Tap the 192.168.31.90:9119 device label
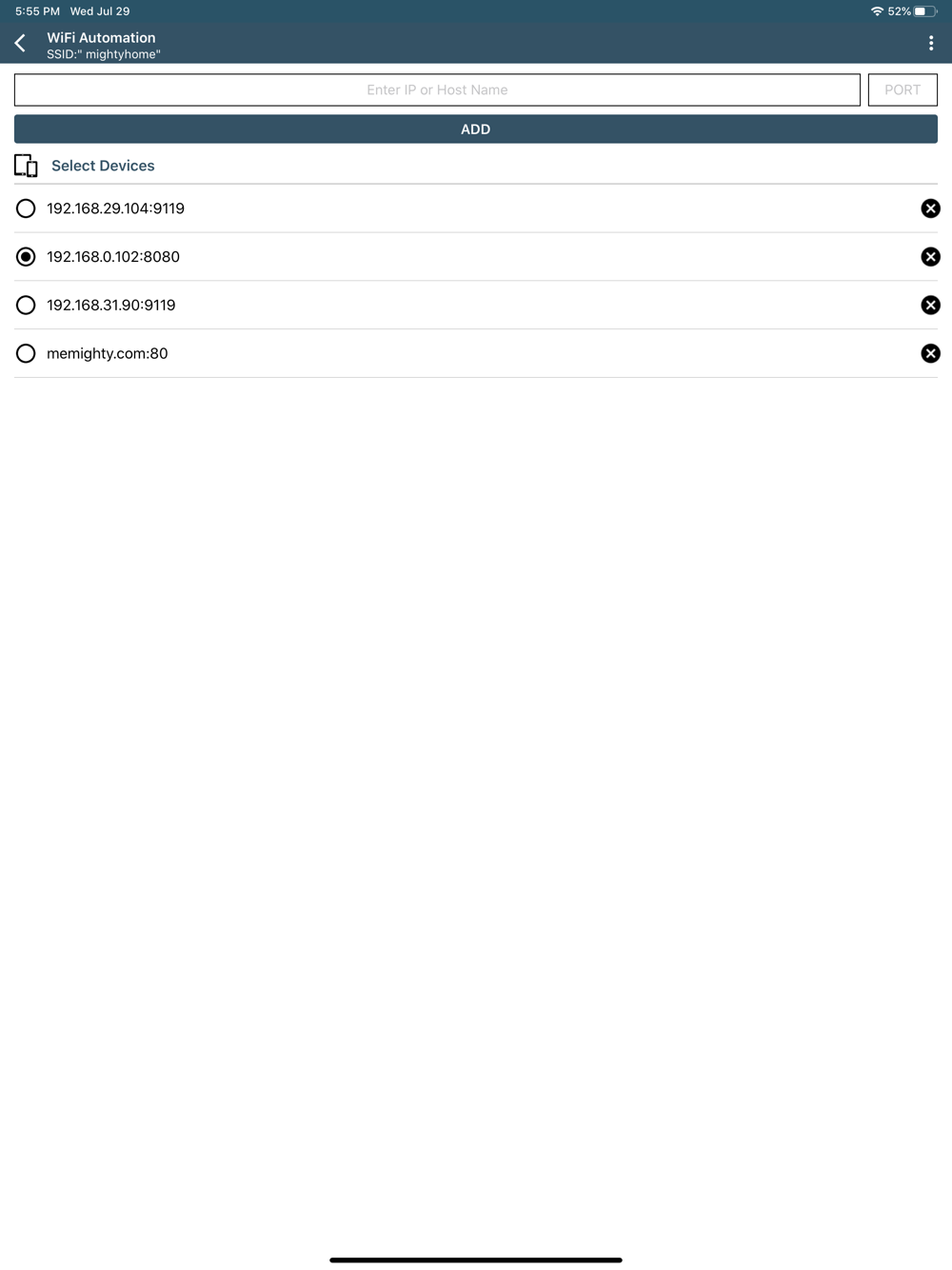This screenshot has height=1270, width=952. pyautogui.click(x=111, y=305)
